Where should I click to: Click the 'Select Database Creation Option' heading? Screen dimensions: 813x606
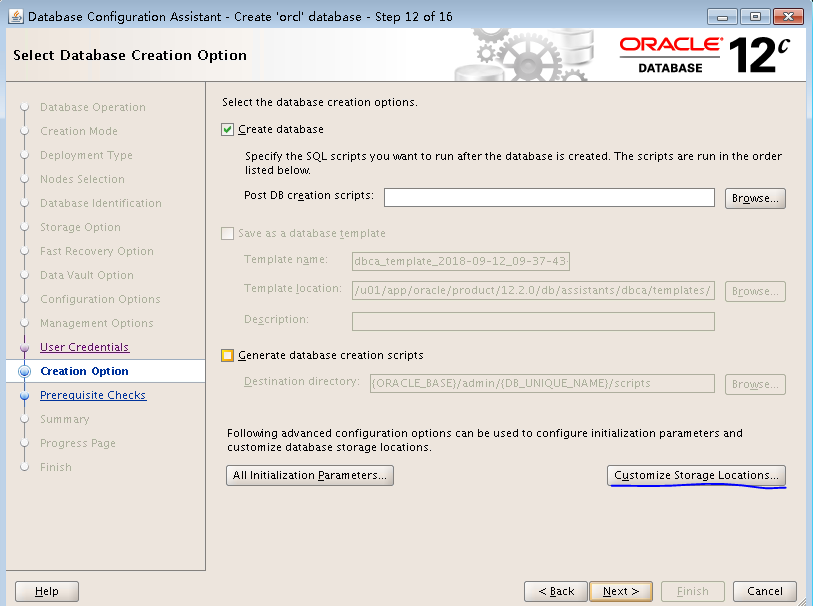(x=130, y=55)
